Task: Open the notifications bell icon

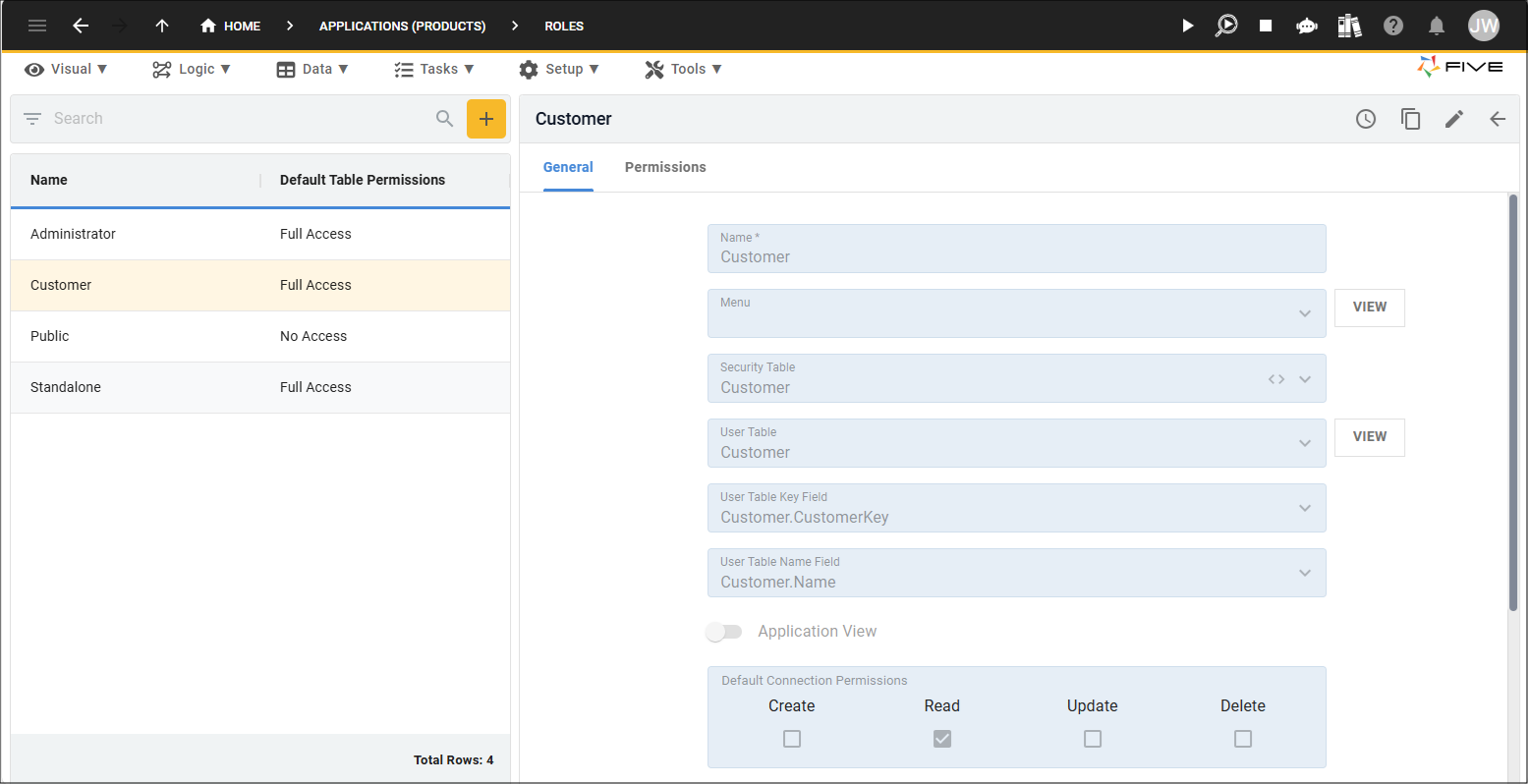Action: point(1437,26)
